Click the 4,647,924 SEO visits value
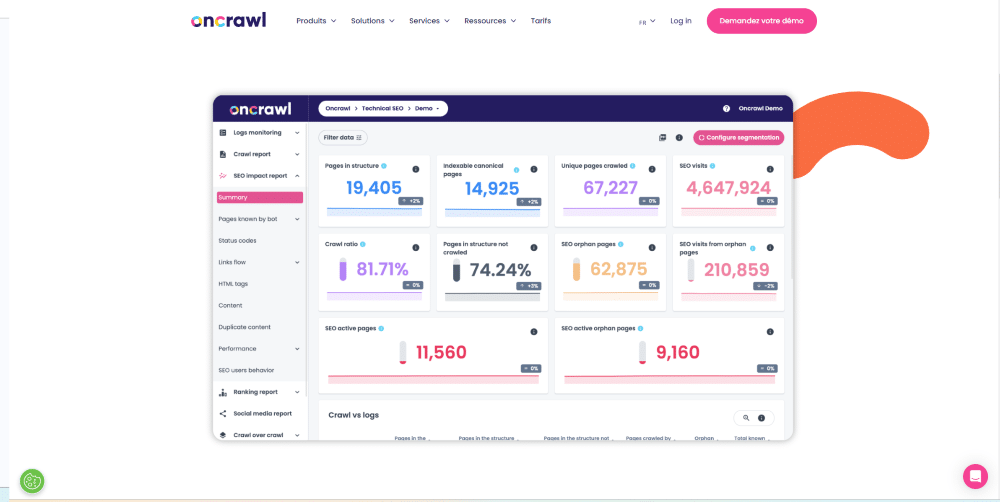 [728, 188]
